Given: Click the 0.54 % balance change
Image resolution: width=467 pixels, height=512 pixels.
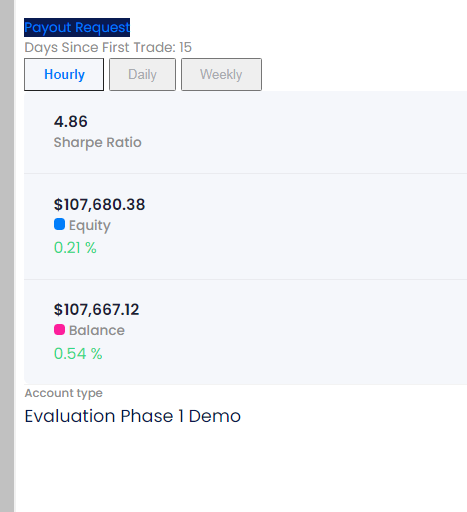Looking at the screenshot, I should tap(78, 353).
